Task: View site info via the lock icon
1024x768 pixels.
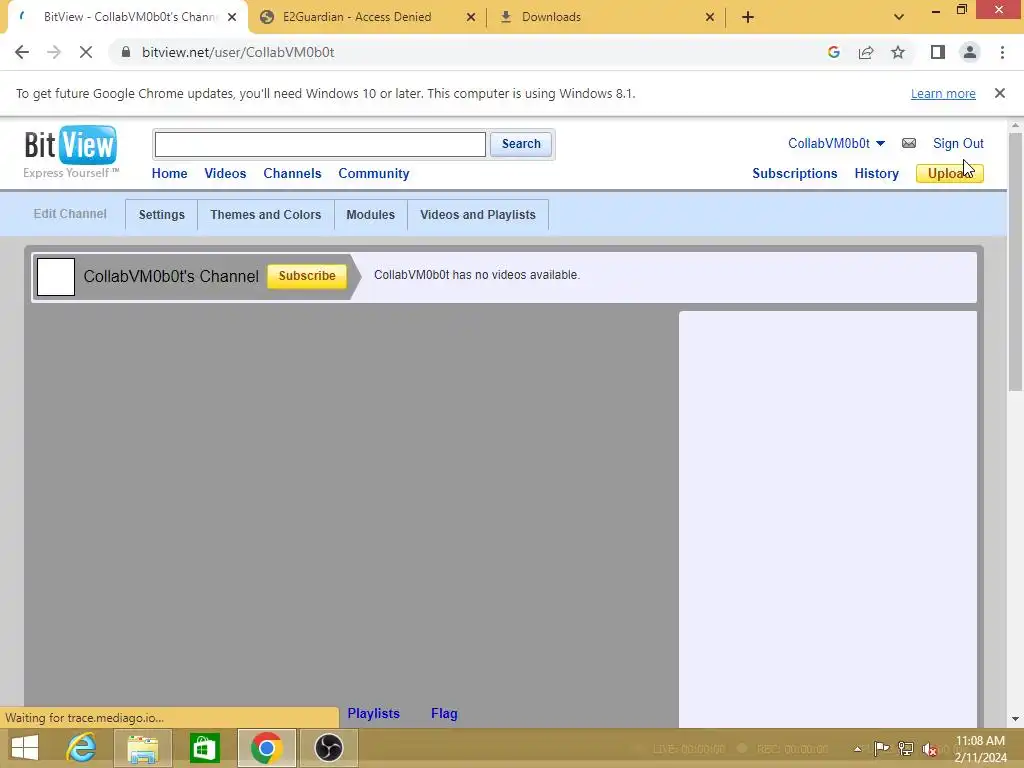Action: click(x=126, y=52)
